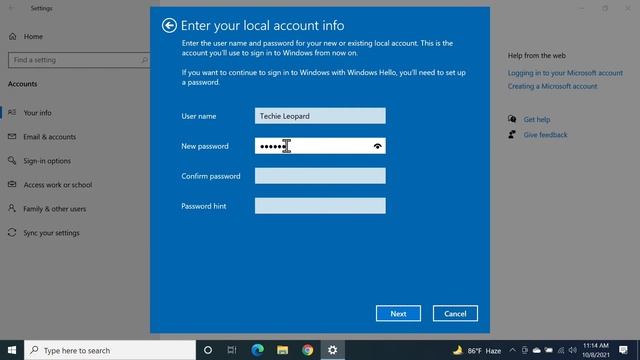Click the Give feedback person icon
This screenshot has width=640, height=360.
click(x=512, y=134)
